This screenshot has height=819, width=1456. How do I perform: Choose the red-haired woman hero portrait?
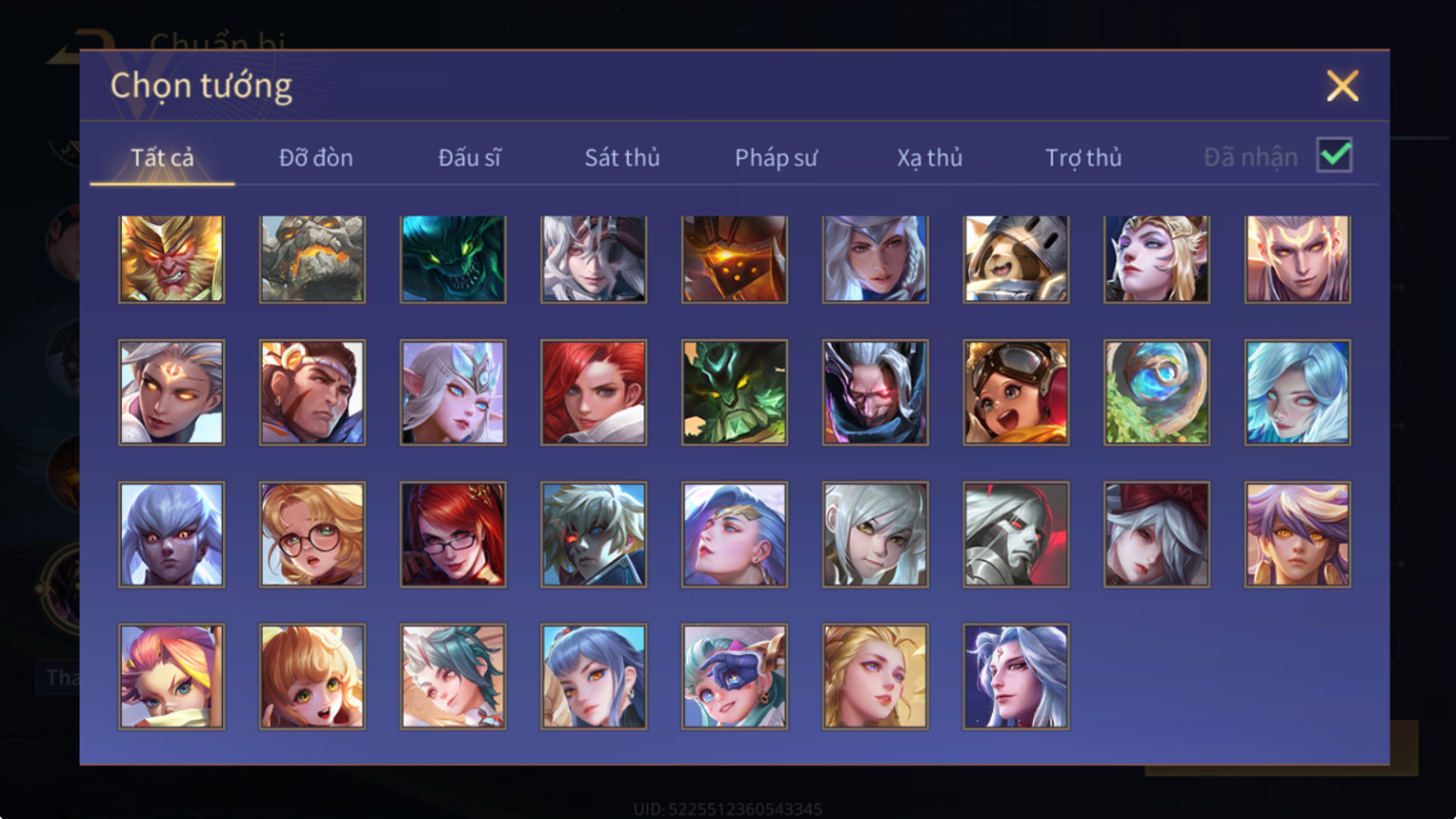point(594,392)
